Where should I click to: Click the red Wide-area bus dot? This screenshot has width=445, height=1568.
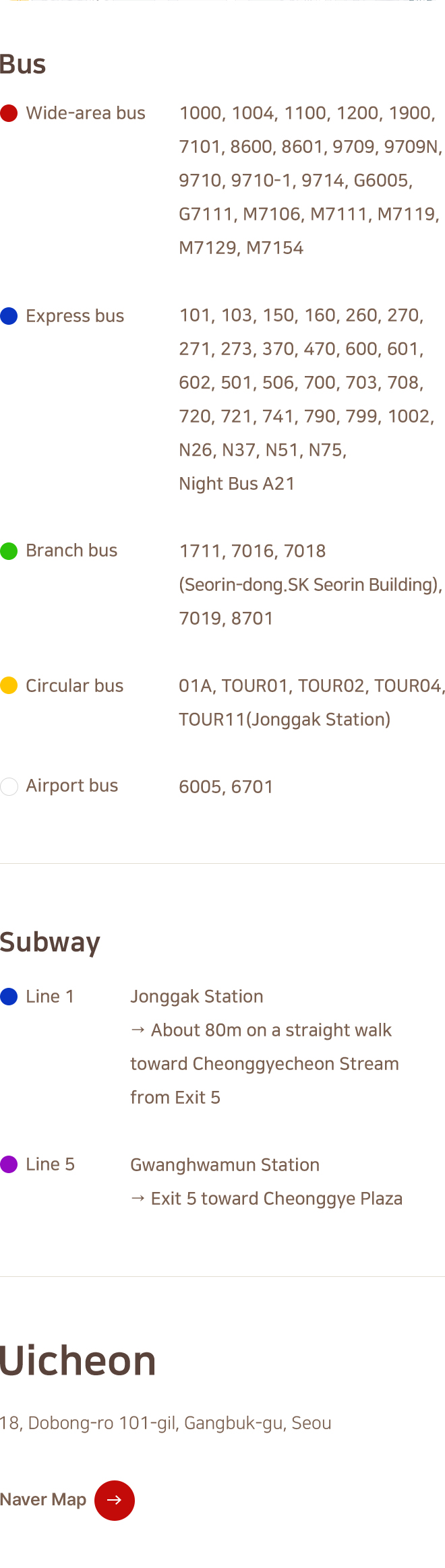(9, 113)
